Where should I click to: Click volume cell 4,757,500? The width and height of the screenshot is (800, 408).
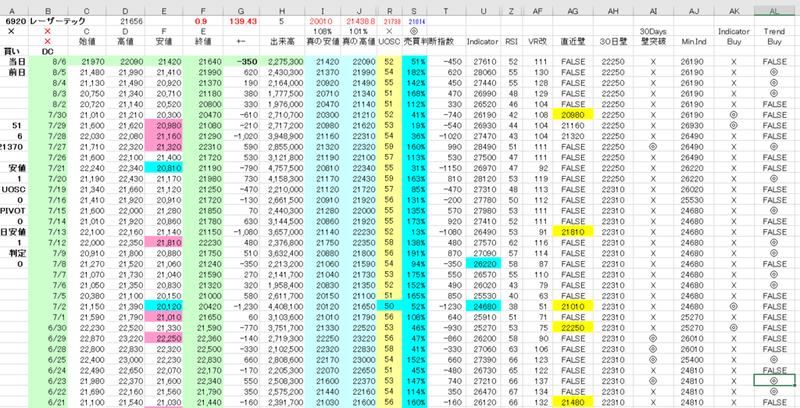[x=282, y=168]
